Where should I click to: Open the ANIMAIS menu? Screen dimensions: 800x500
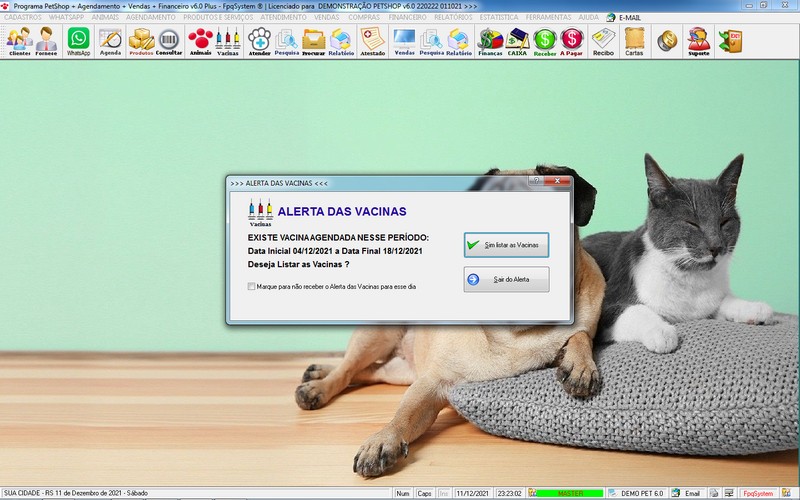105,17
